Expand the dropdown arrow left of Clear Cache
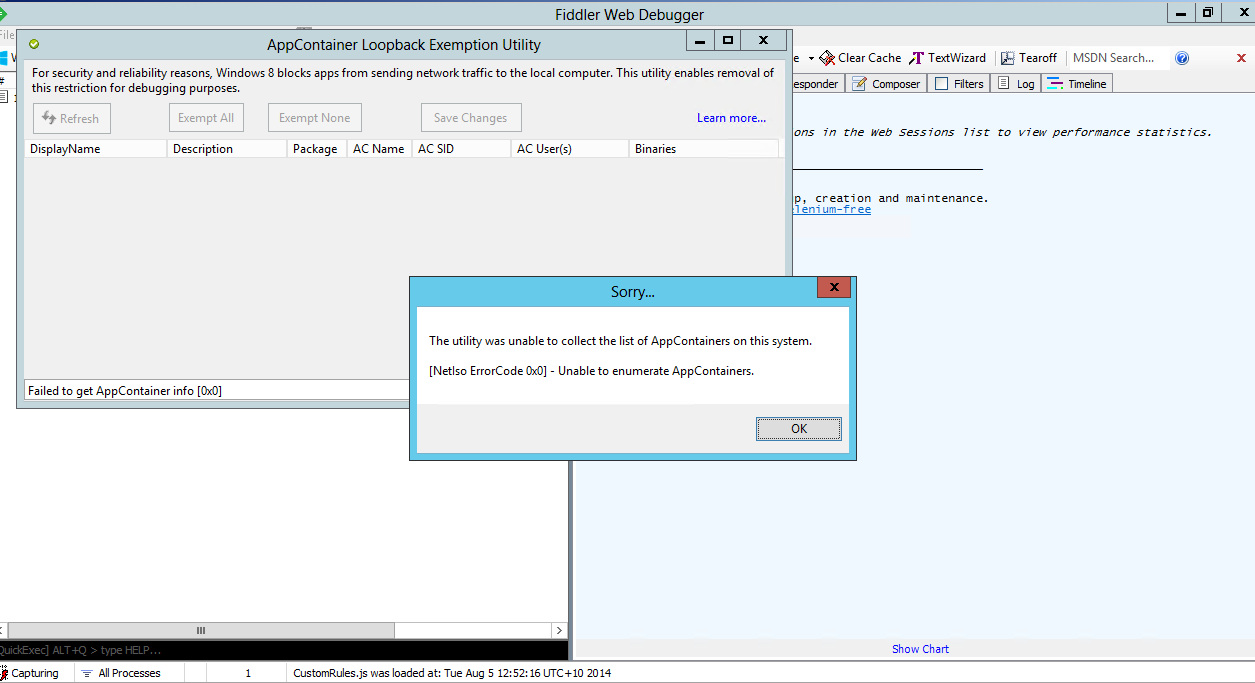1255x683 pixels. [x=811, y=58]
